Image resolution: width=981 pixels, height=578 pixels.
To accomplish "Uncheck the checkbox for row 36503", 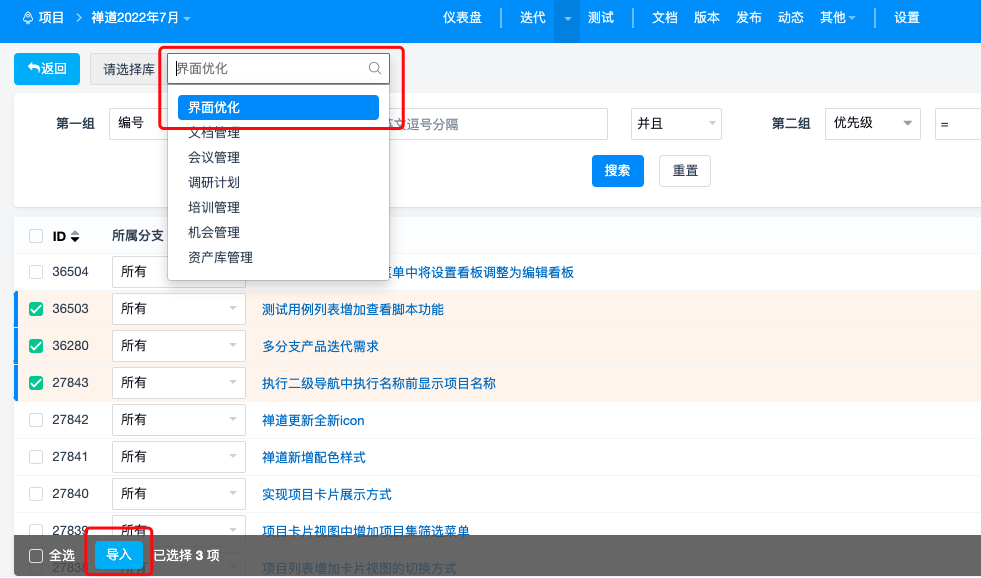I will tap(36, 309).
